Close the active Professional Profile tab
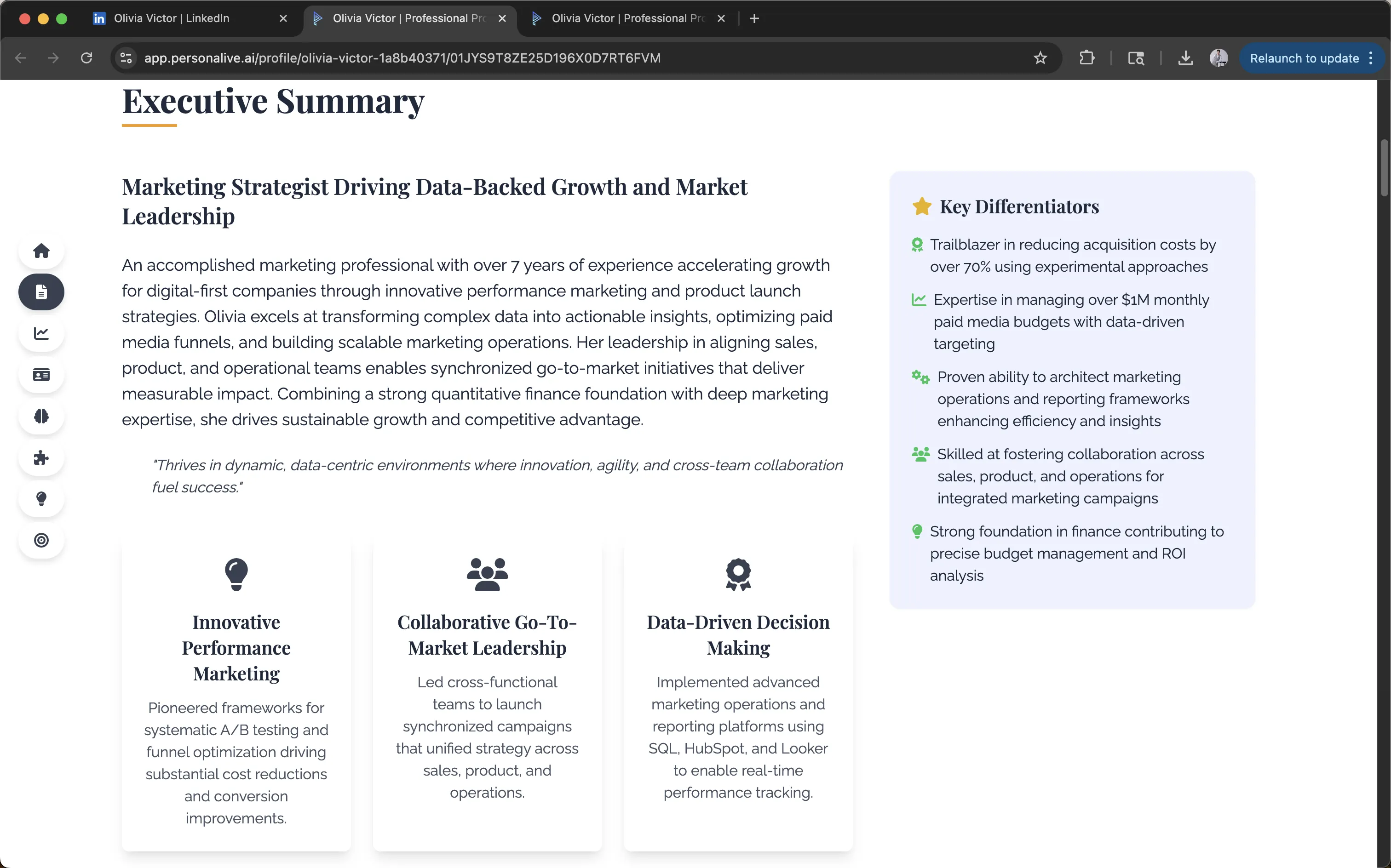The image size is (1391, 868). click(502, 18)
